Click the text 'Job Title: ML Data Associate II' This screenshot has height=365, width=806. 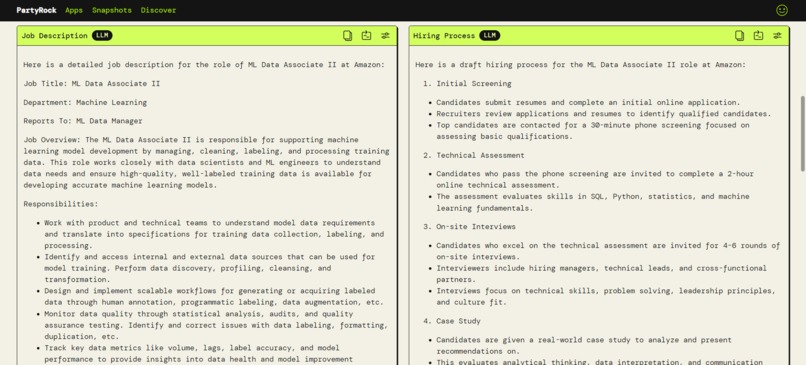point(91,83)
